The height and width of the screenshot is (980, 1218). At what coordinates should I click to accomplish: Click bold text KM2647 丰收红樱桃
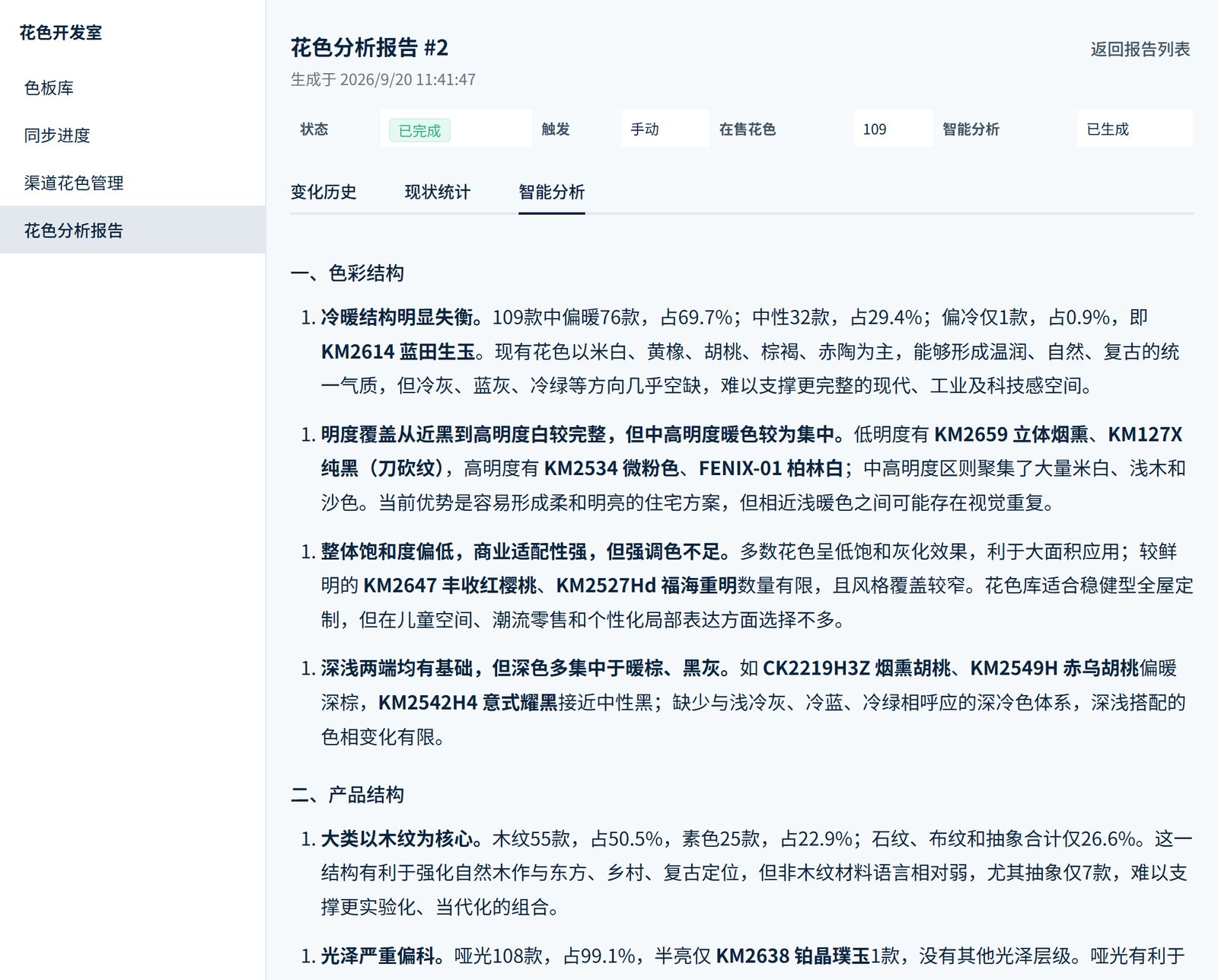coord(450,585)
